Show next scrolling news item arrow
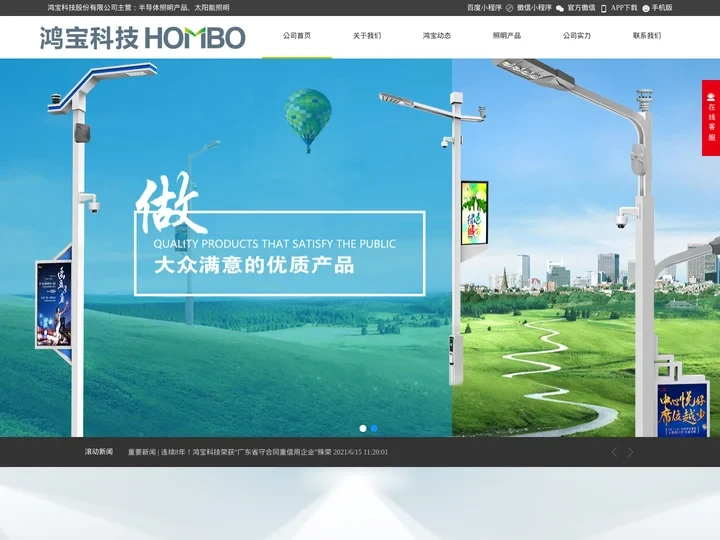Screen dimensions: 720x540 click(x=630, y=452)
